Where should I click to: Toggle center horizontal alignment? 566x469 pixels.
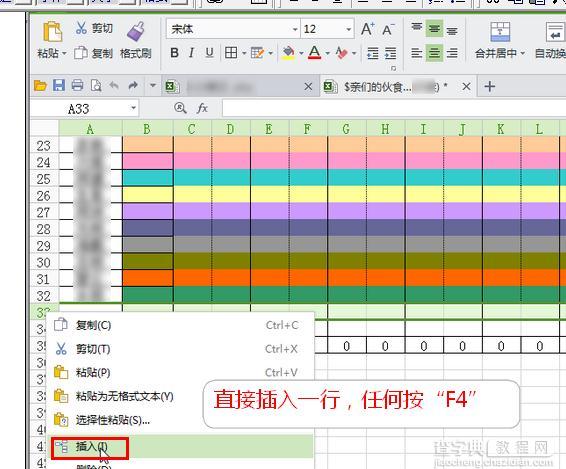point(434,53)
